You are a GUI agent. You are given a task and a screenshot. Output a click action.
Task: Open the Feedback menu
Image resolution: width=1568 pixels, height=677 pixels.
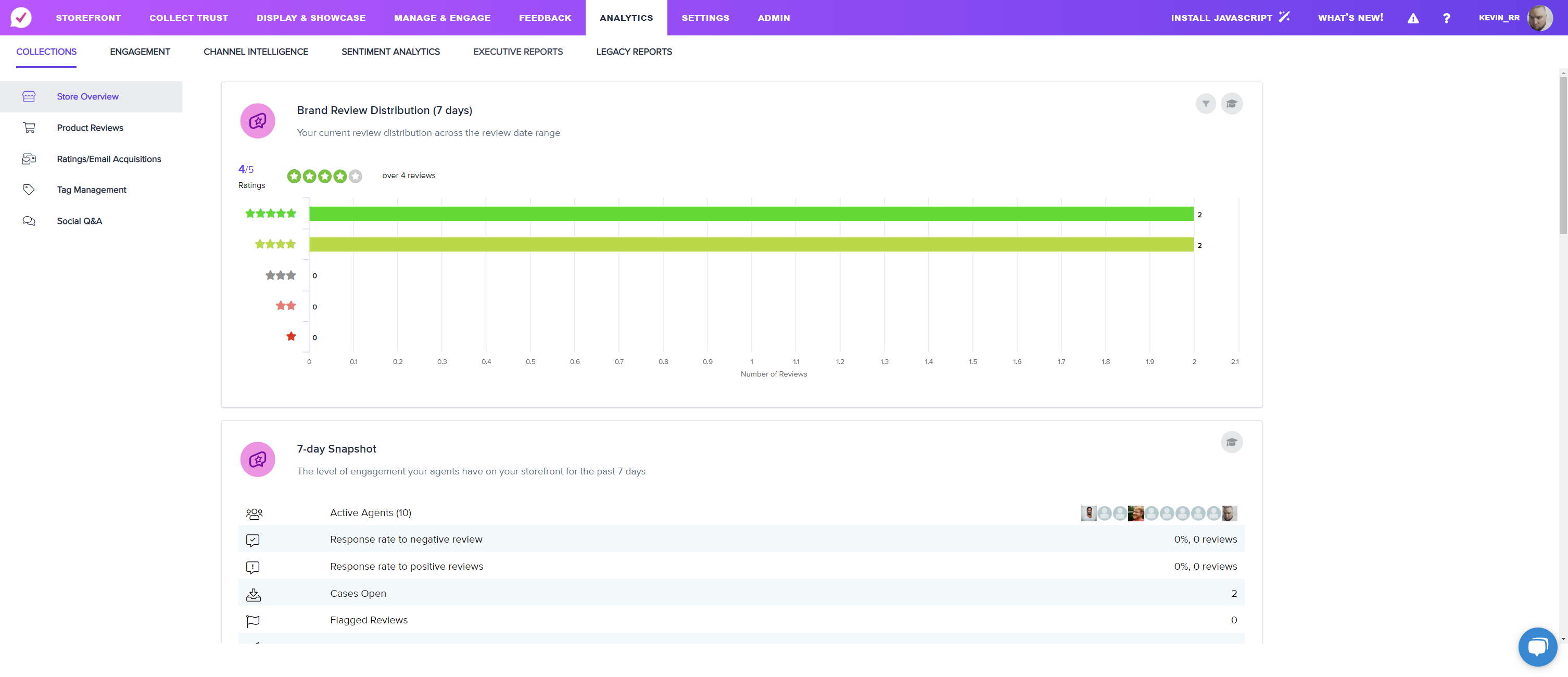pyautogui.click(x=545, y=18)
